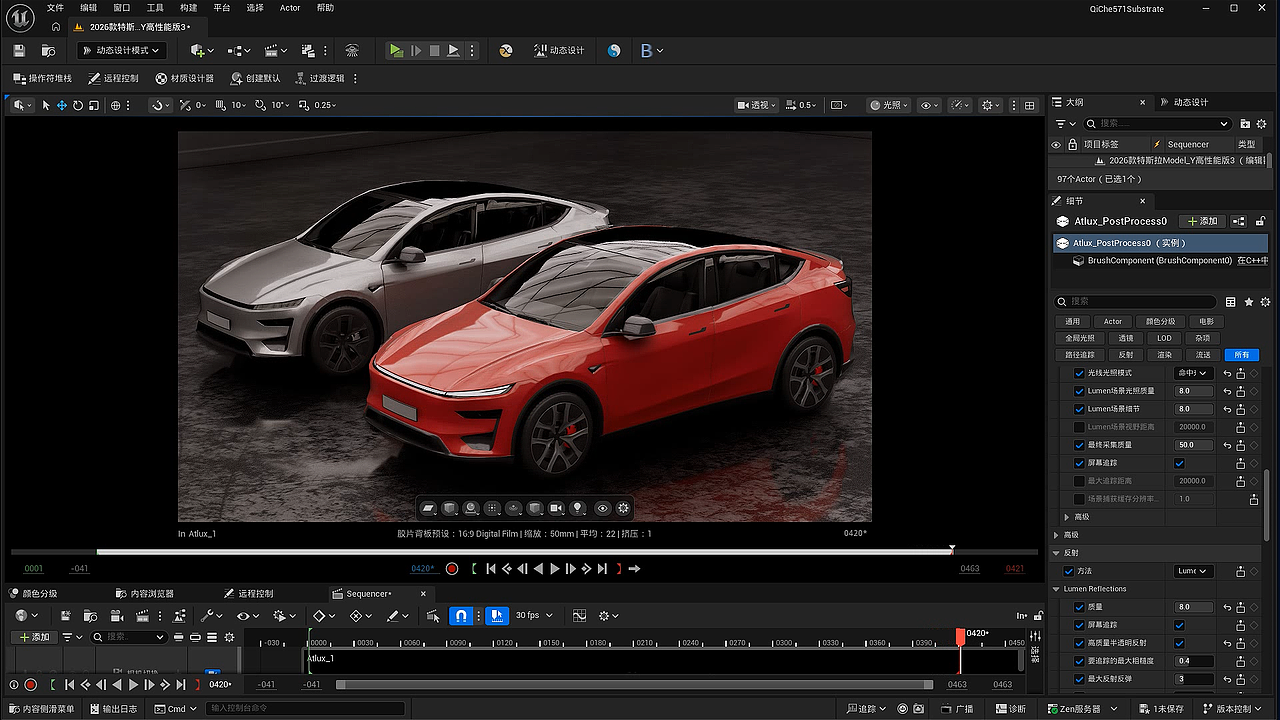
Task: Uncheck the 屏幕追踪 value checkbox under global illumination
Action: [1179, 463]
